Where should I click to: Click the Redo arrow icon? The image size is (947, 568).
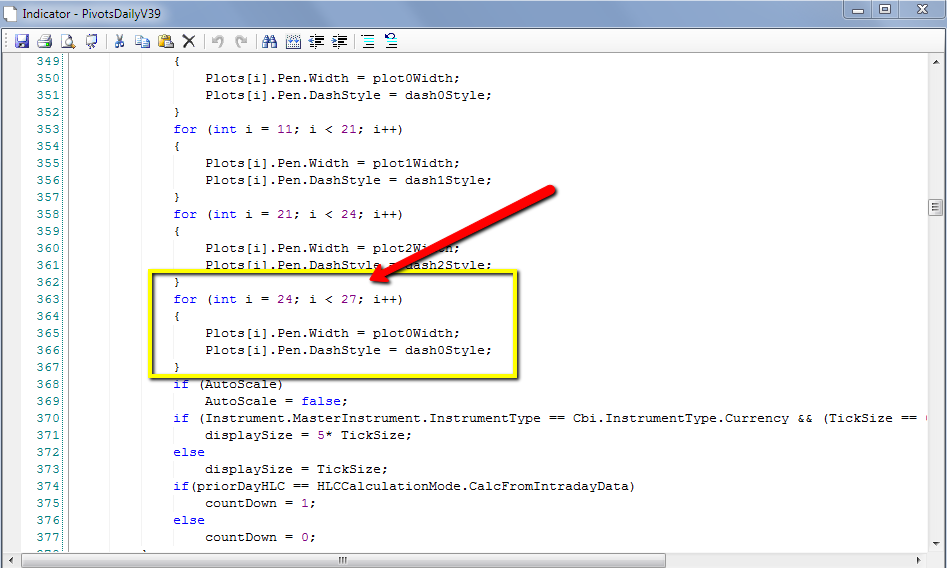(241, 41)
